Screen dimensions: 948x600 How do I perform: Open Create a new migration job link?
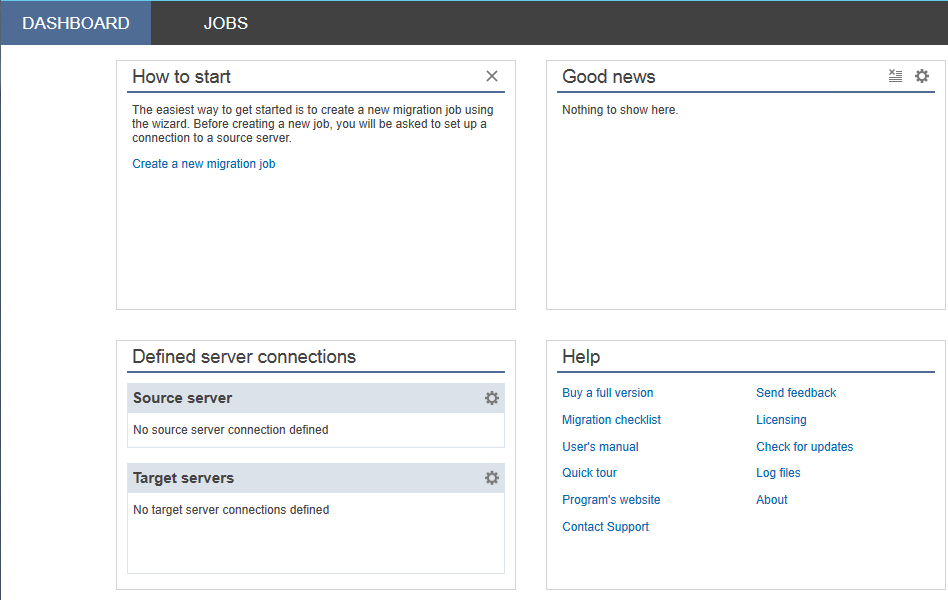[x=204, y=164]
